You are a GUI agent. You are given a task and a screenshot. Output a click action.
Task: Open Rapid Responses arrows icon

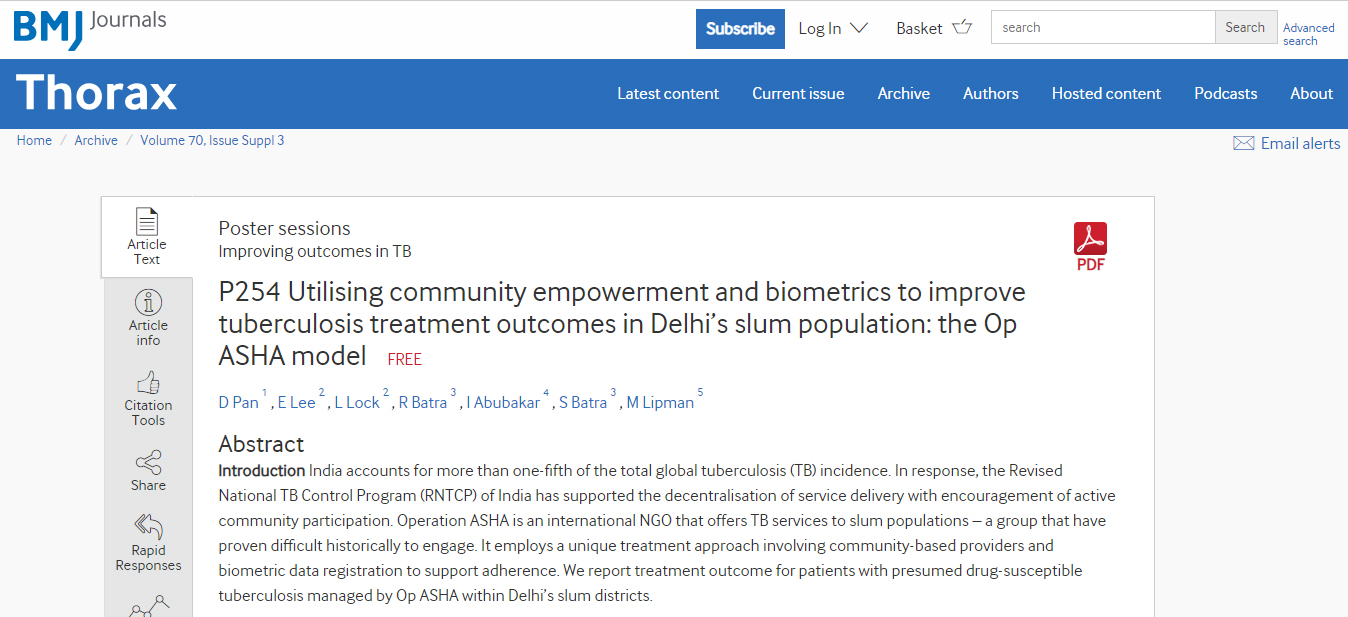148,527
